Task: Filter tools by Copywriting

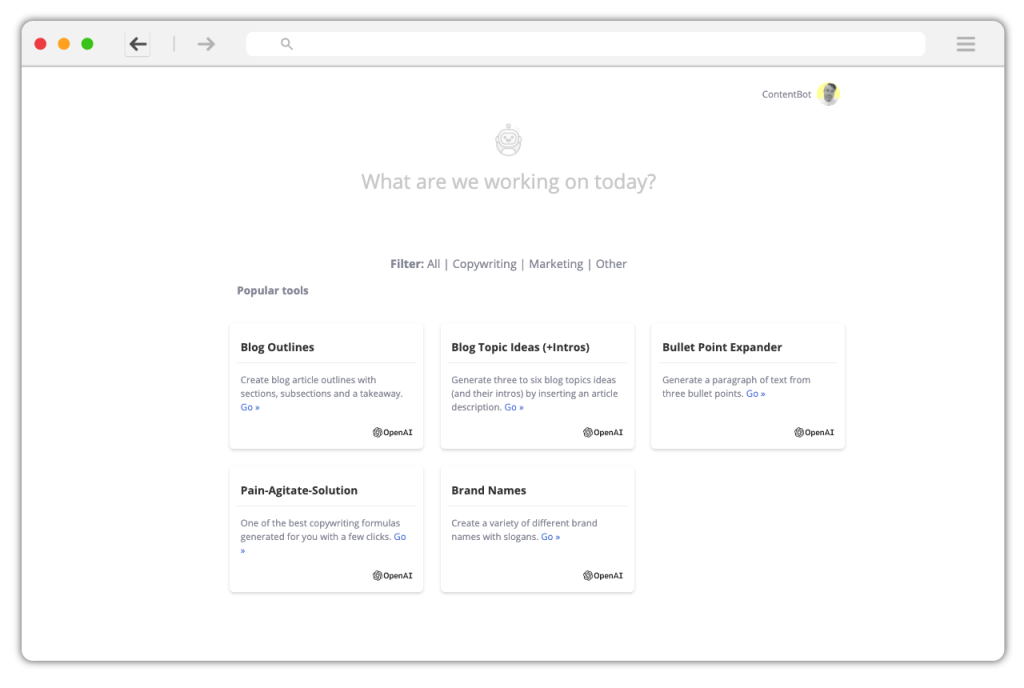Action: [485, 264]
